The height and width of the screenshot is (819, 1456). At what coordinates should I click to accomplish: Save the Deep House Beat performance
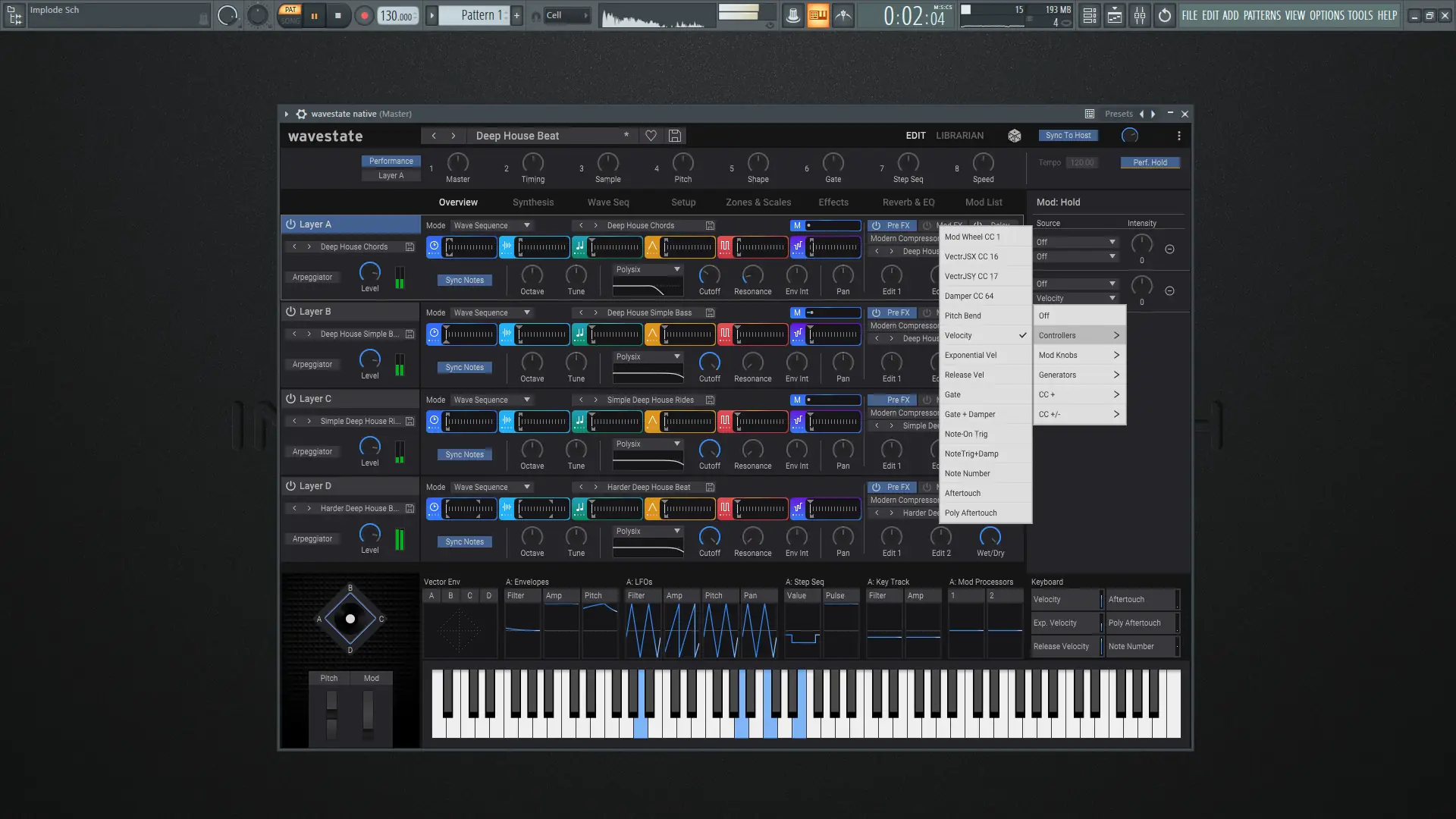674,136
